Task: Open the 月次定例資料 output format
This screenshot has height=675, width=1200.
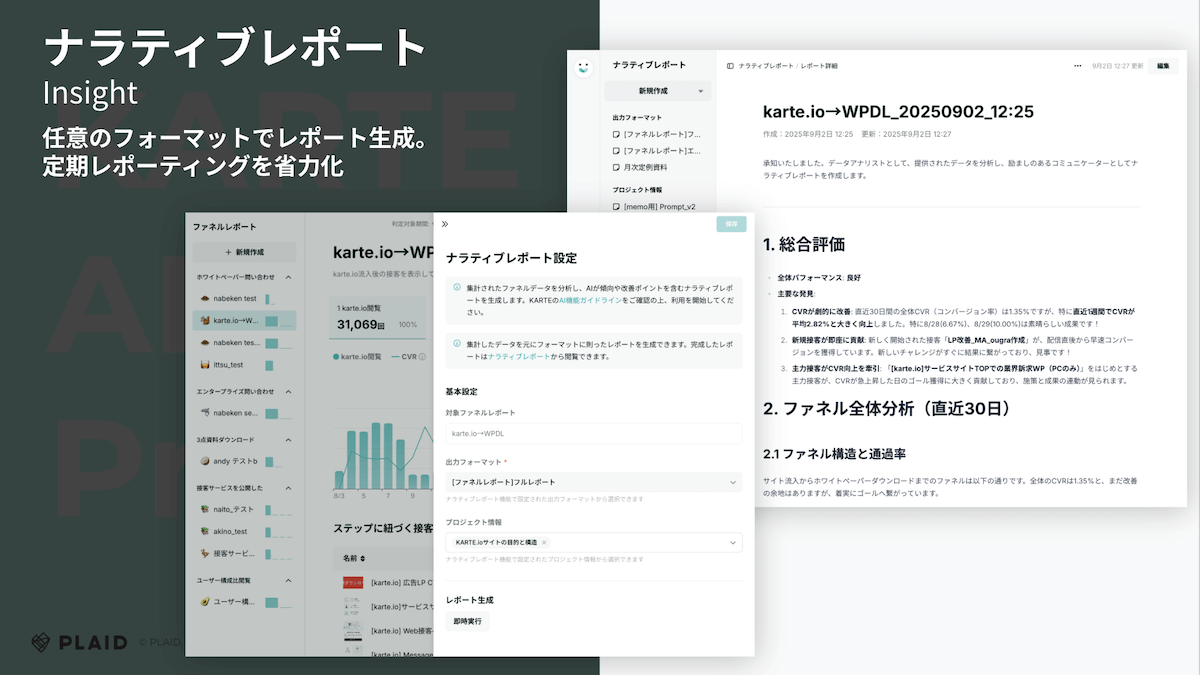Action: pos(640,167)
